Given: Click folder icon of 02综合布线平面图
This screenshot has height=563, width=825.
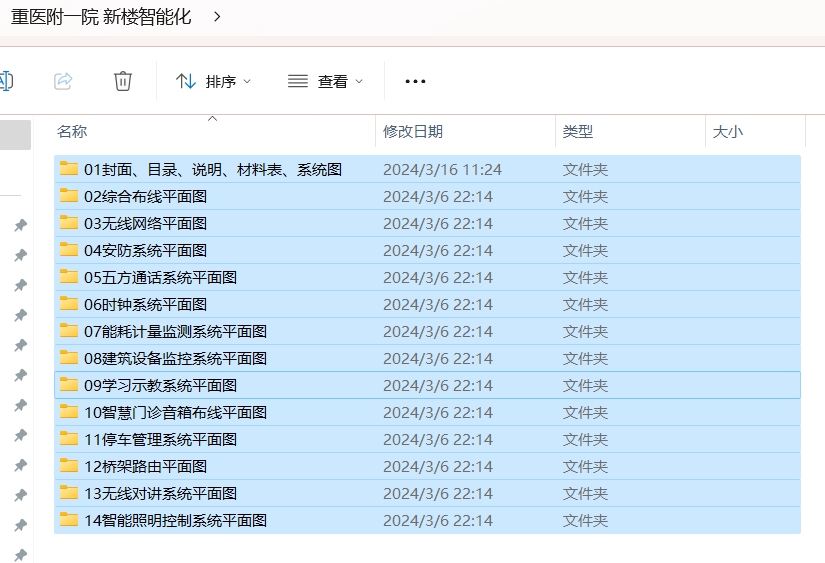Looking at the screenshot, I should [x=69, y=196].
